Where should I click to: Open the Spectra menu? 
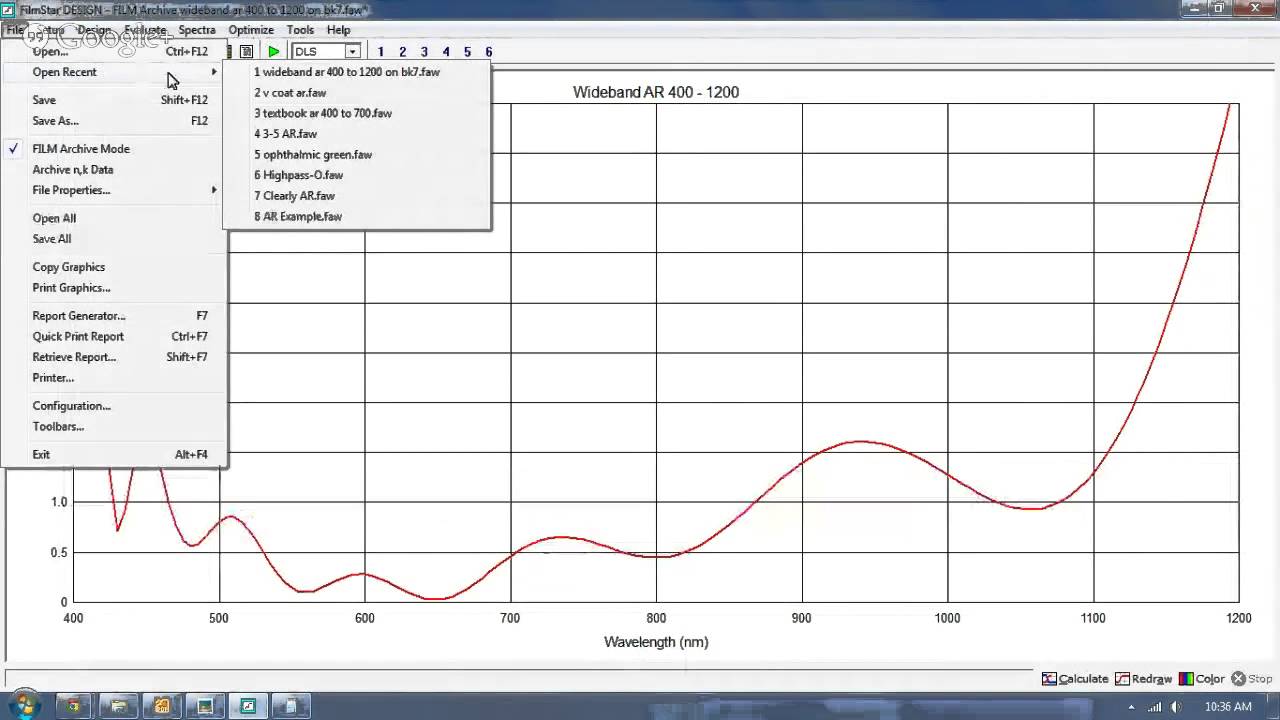pyautogui.click(x=197, y=30)
